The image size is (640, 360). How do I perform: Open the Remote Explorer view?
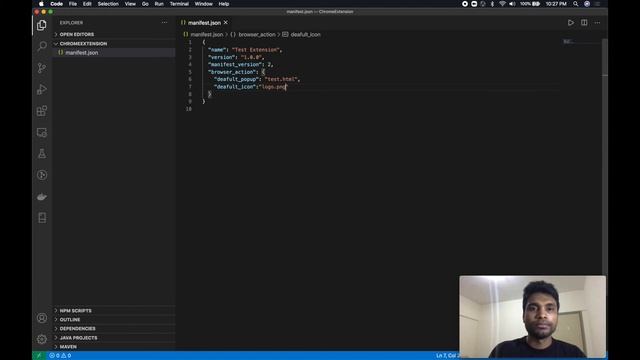click(x=42, y=132)
